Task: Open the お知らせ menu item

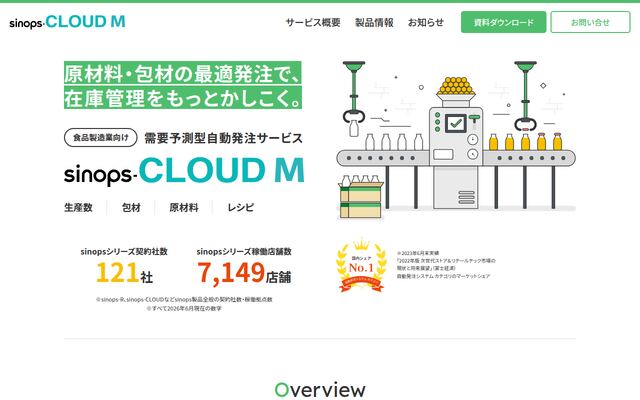Action: coord(426,22)
